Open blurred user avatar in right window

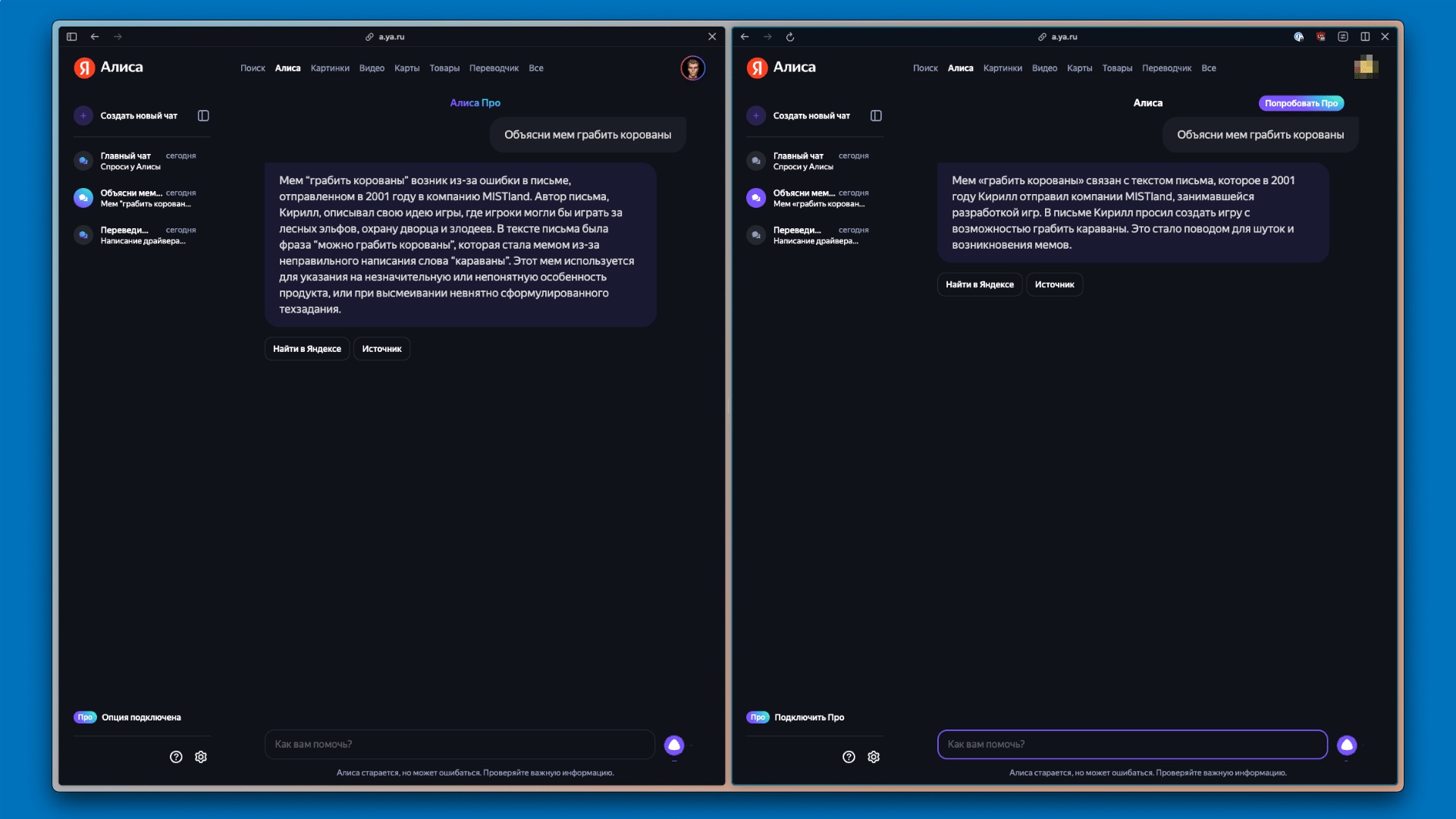[1366, 67]
